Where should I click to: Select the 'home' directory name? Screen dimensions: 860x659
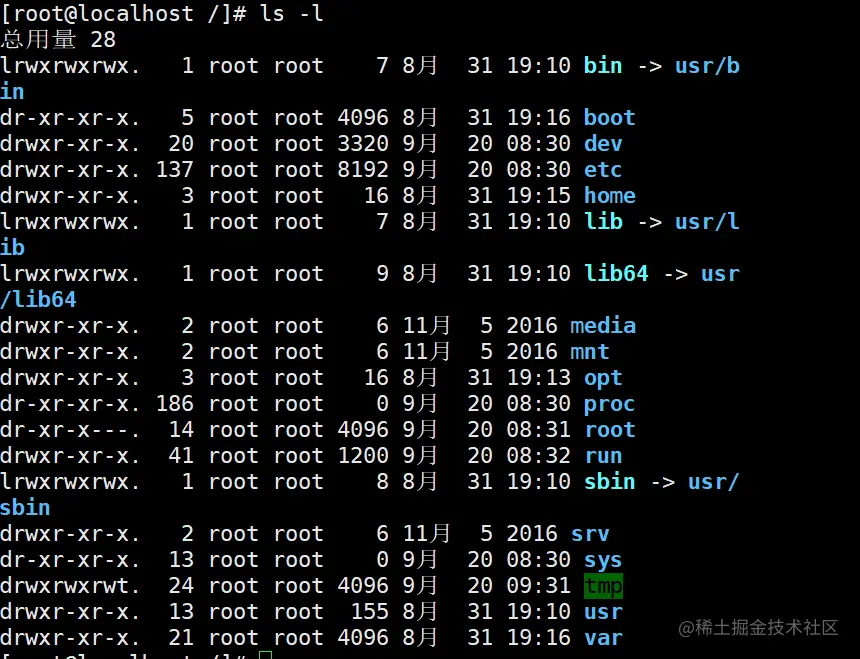coord(609,196)
